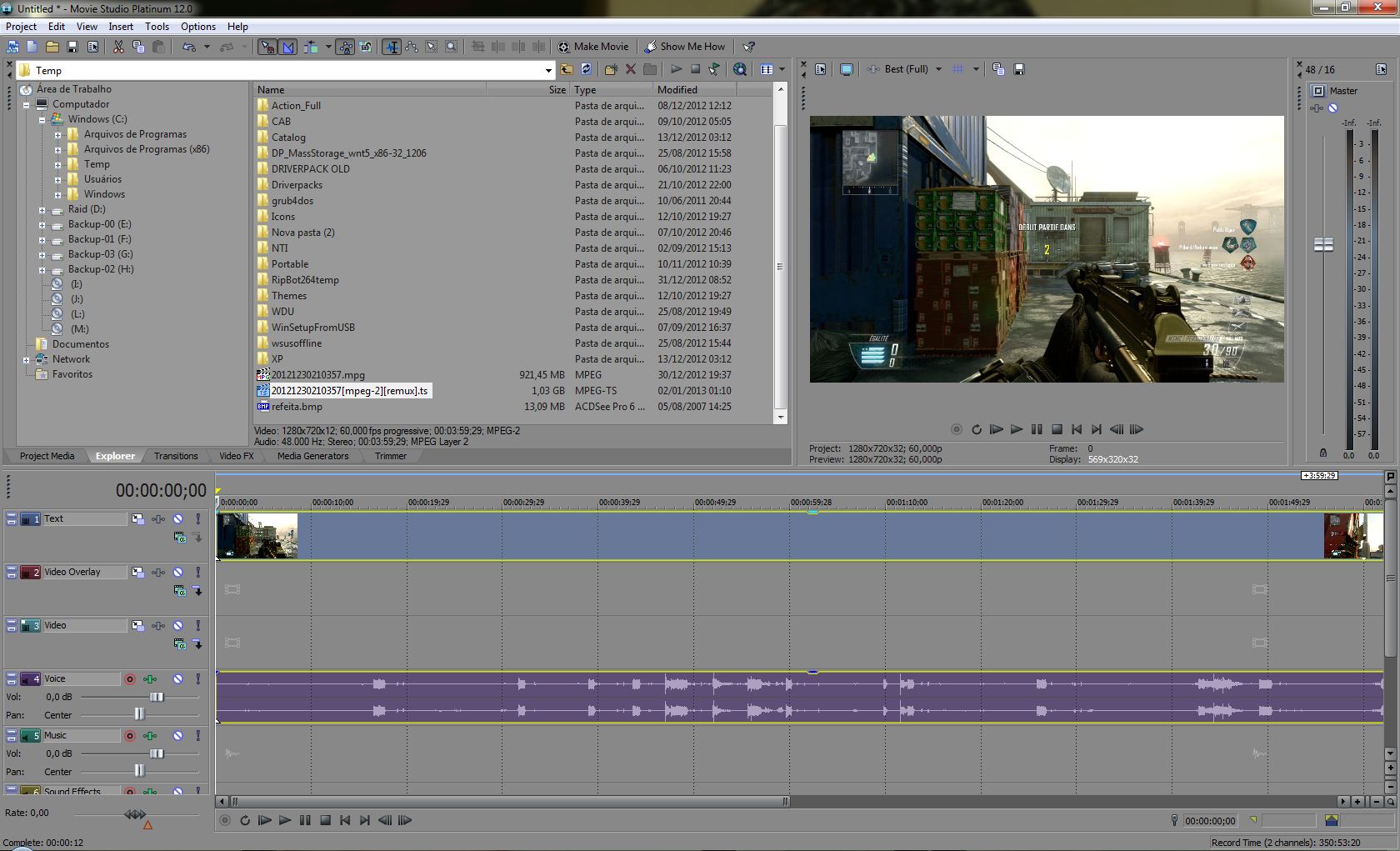
Task: Open the Best (Full) preview quality dropdown
Action: tap(938, 69)
